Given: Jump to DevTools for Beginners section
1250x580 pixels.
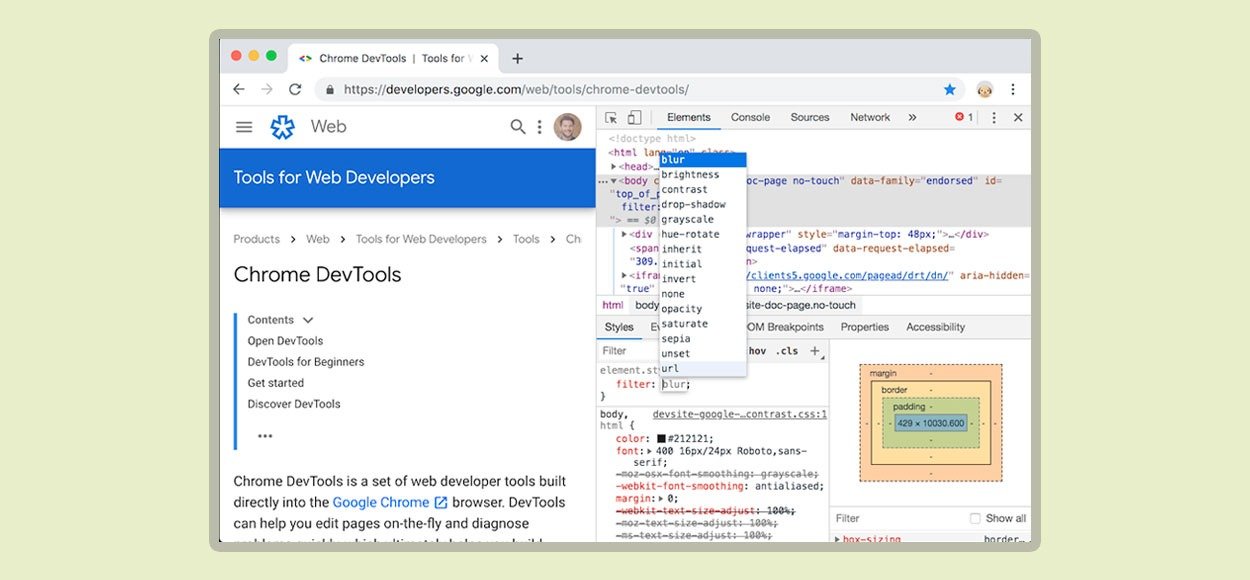Looking at the screenshot, I should [306, 362].
